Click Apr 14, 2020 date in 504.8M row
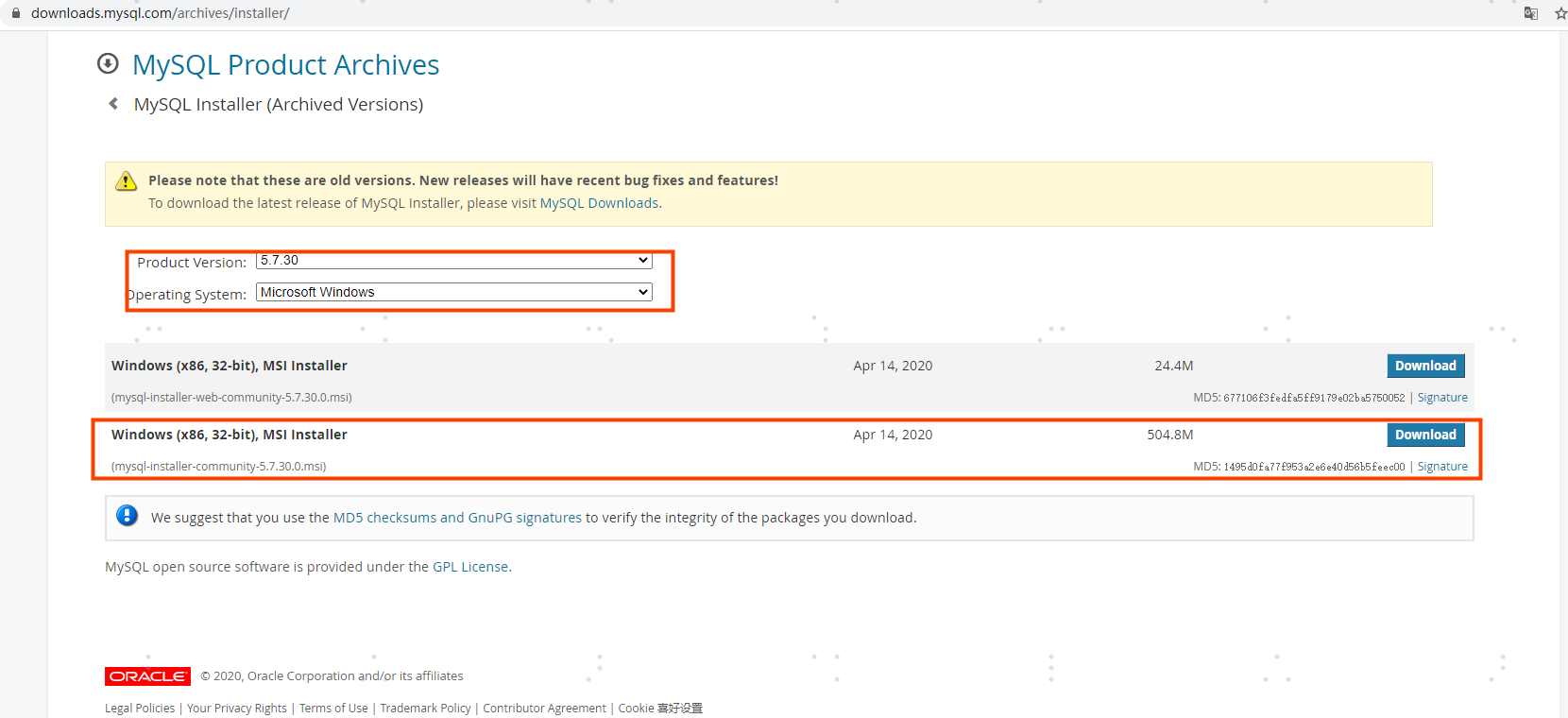 coord(893,435)
